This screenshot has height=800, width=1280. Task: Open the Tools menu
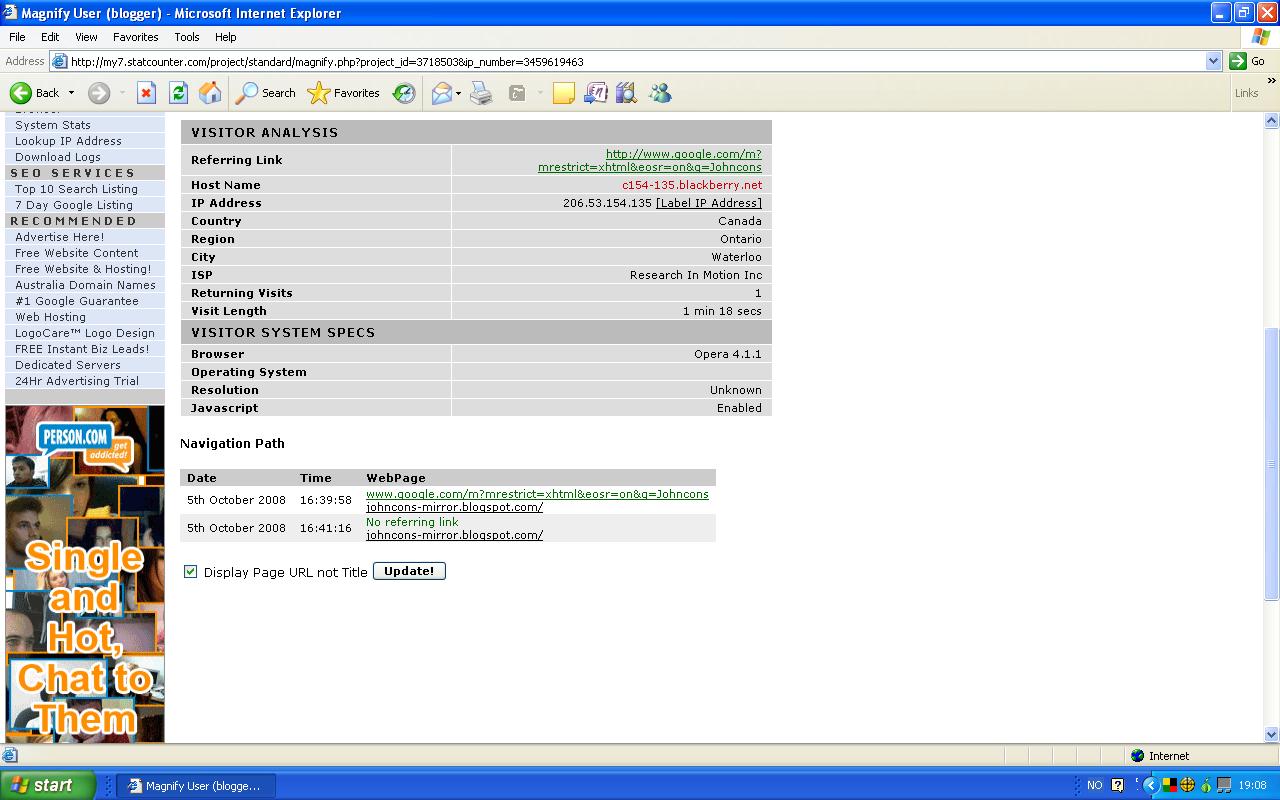click(187, 37)
